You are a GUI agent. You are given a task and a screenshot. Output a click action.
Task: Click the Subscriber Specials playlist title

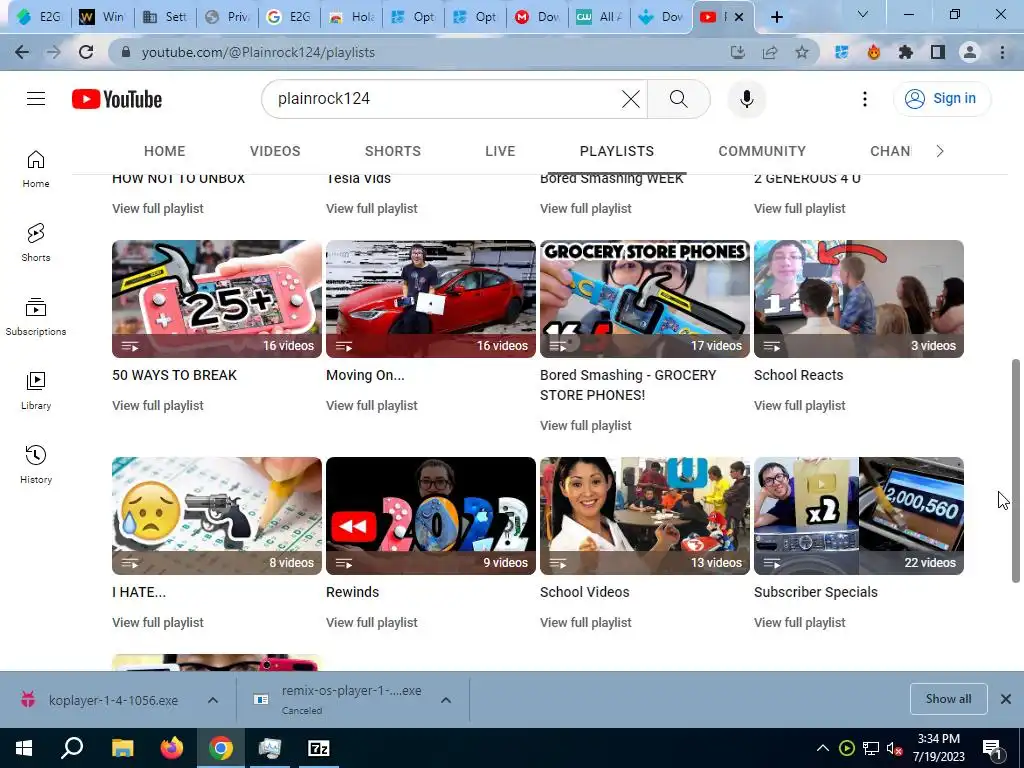tap(816, 592)
